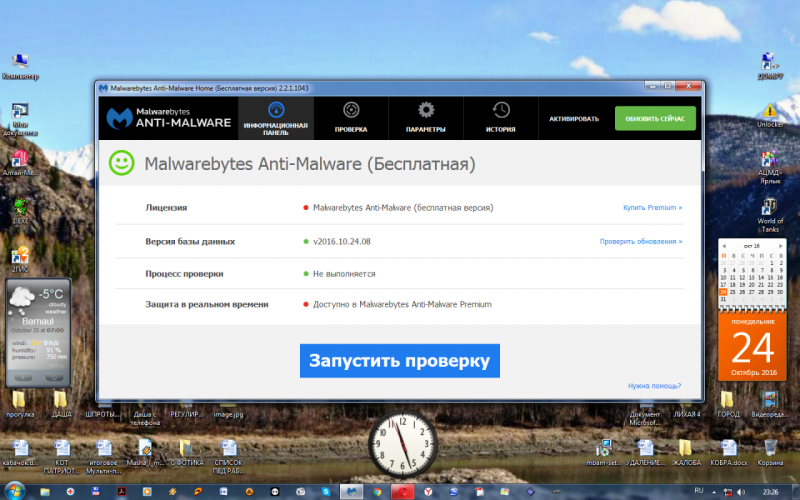Click the green smiley status icon

[121, 163]
